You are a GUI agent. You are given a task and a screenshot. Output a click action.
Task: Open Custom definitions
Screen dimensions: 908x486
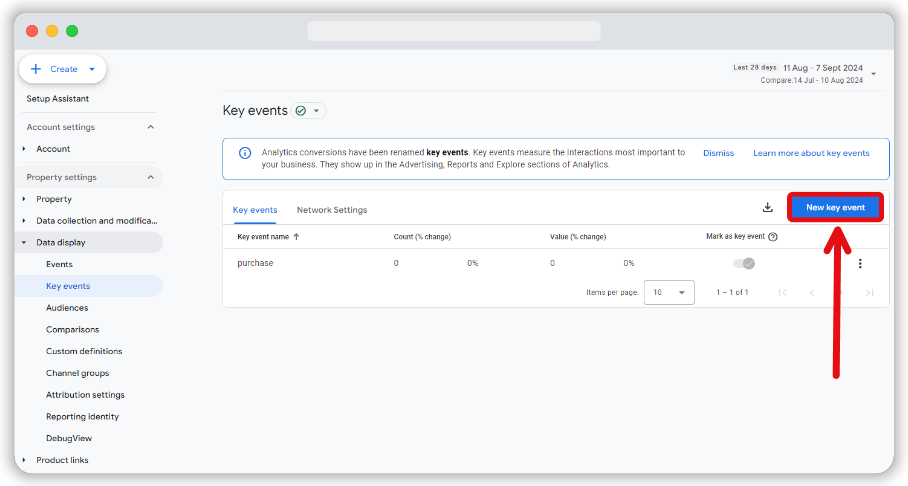[x=84, y=351]
